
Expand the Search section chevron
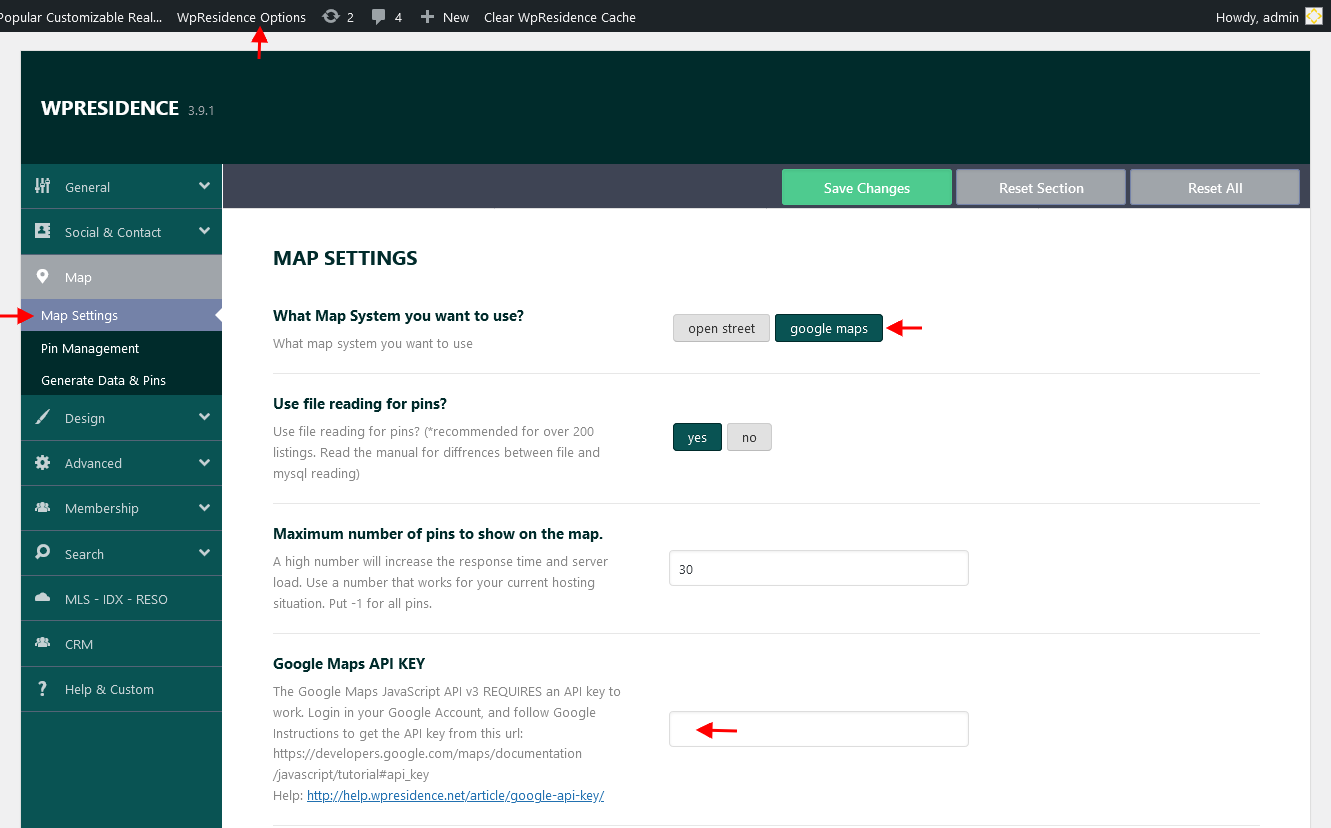204,553
